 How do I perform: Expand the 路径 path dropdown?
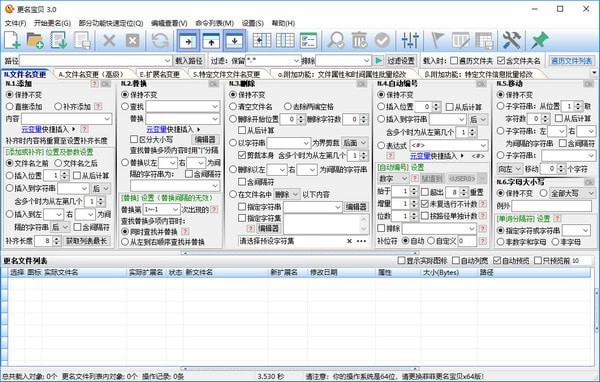[168, 60]
